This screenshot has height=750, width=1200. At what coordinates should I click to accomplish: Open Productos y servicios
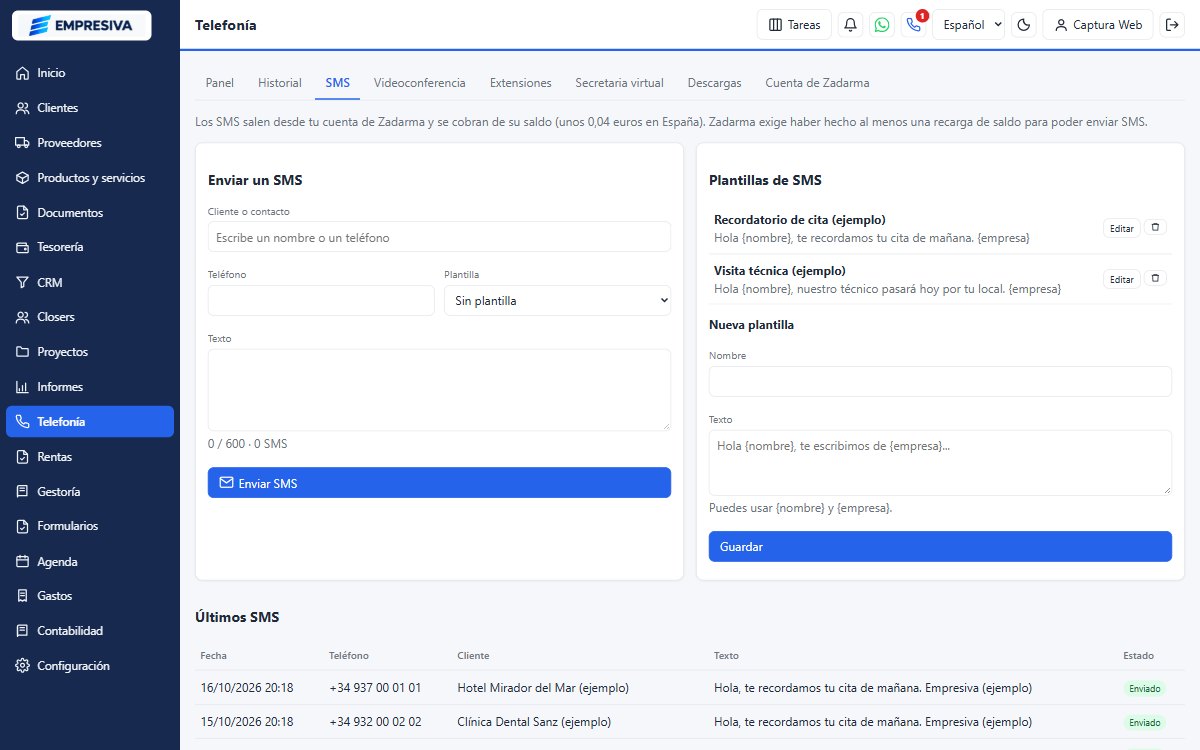(90, 178)
